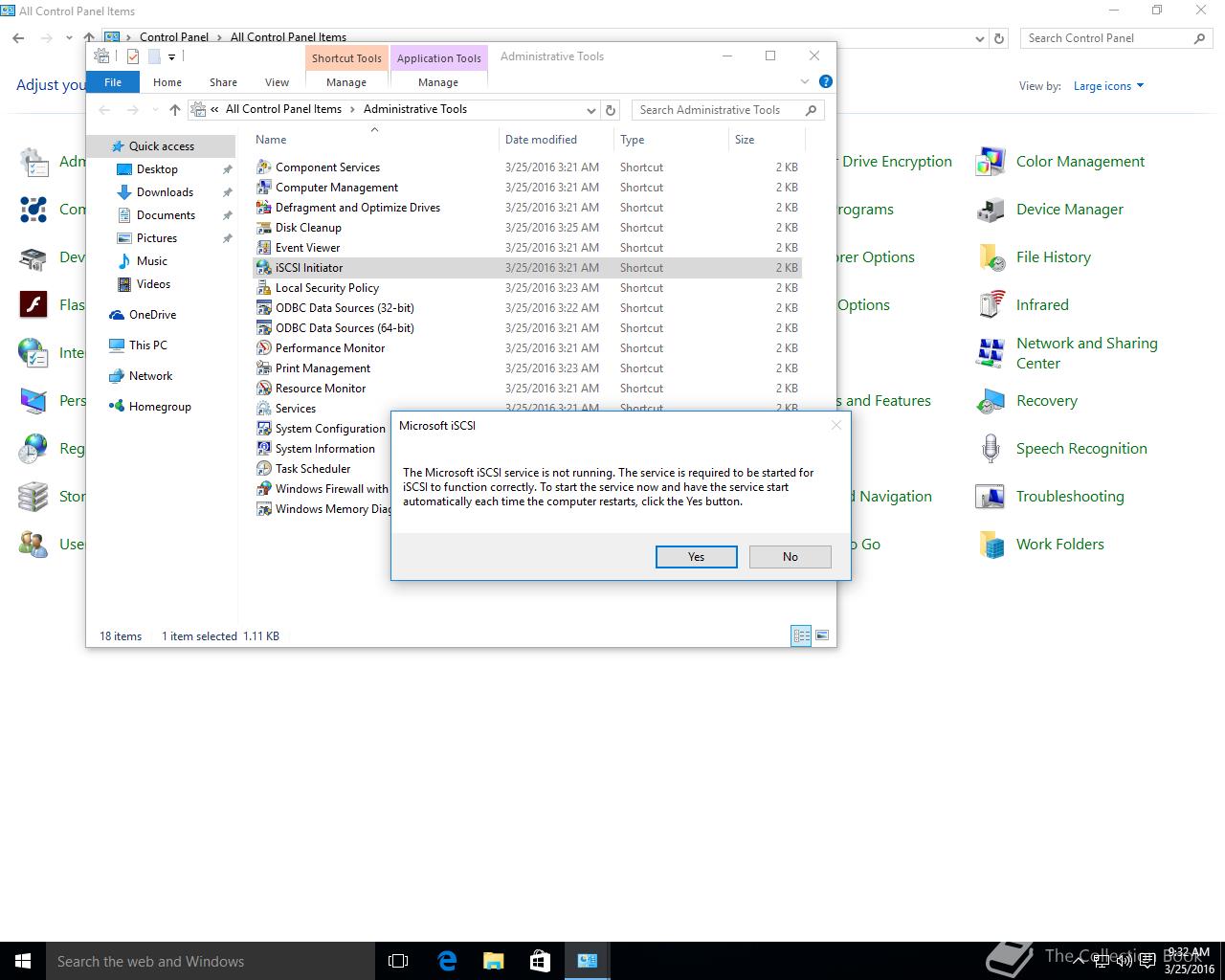The width and height of the screenshot is (1225, 980).
Task: Open recent locations dropdown in Control Panel
Action: [x=69, y=38]
